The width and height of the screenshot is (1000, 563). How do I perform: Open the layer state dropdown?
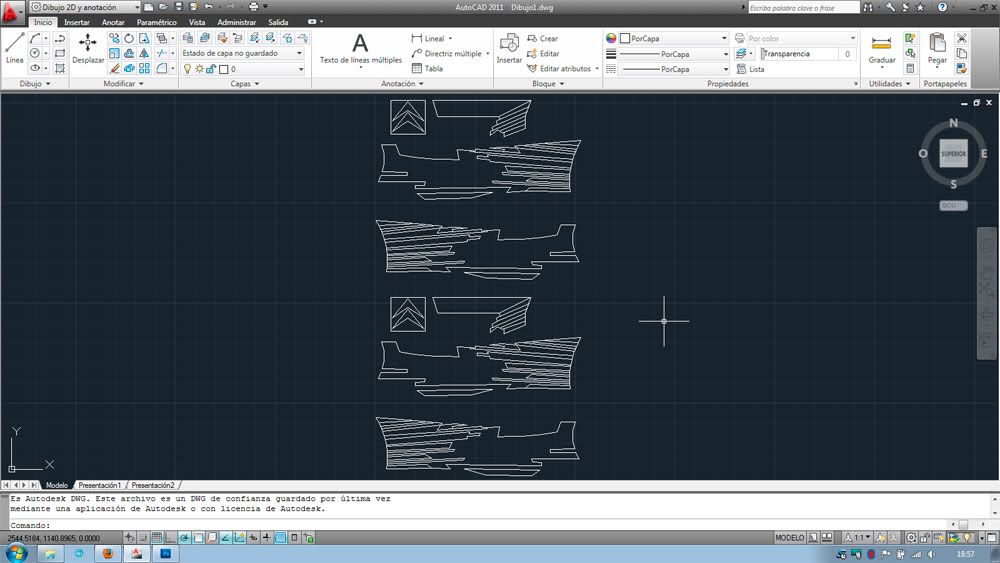click(x=242, y=54)
